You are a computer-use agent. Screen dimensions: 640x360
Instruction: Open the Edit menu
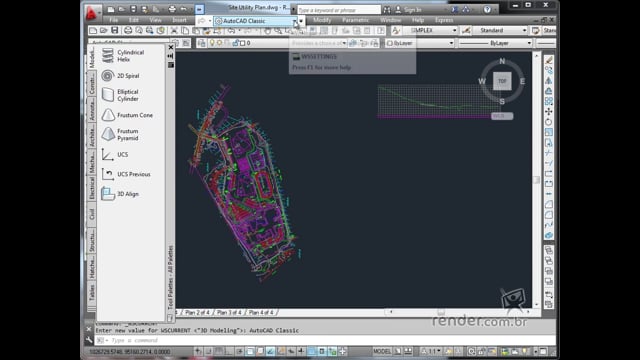[x=133, y=20]
